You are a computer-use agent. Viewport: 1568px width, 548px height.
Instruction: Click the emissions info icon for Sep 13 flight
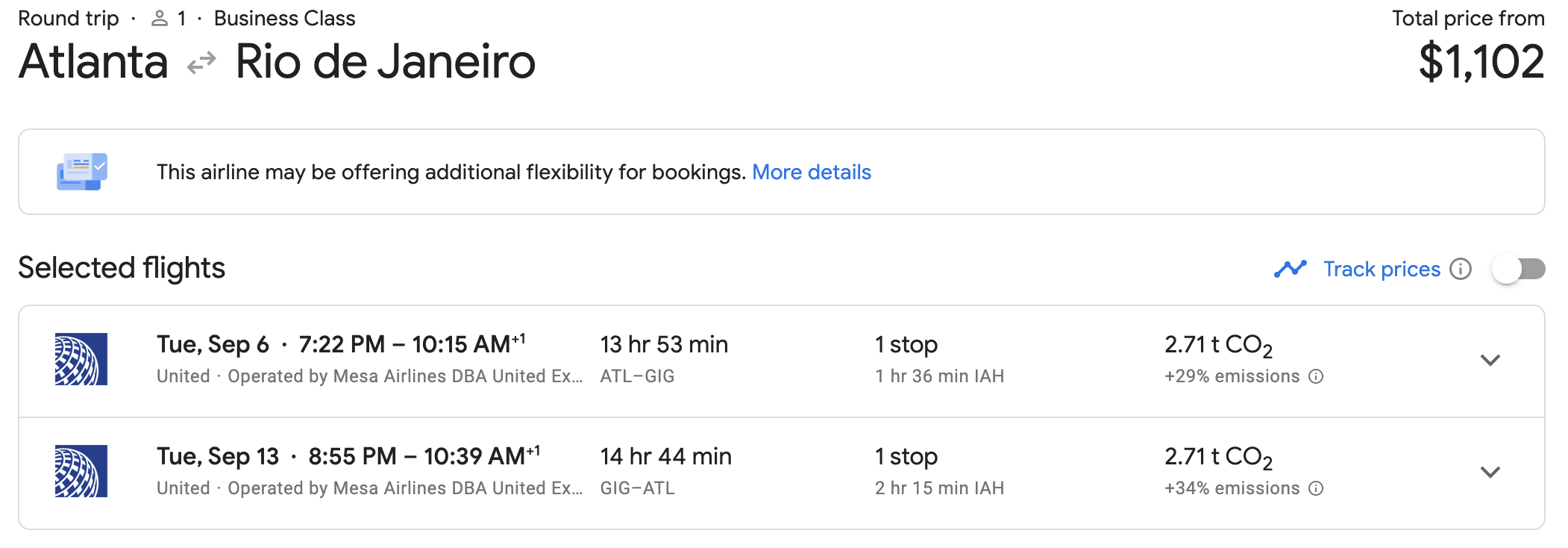(1316, 488)
